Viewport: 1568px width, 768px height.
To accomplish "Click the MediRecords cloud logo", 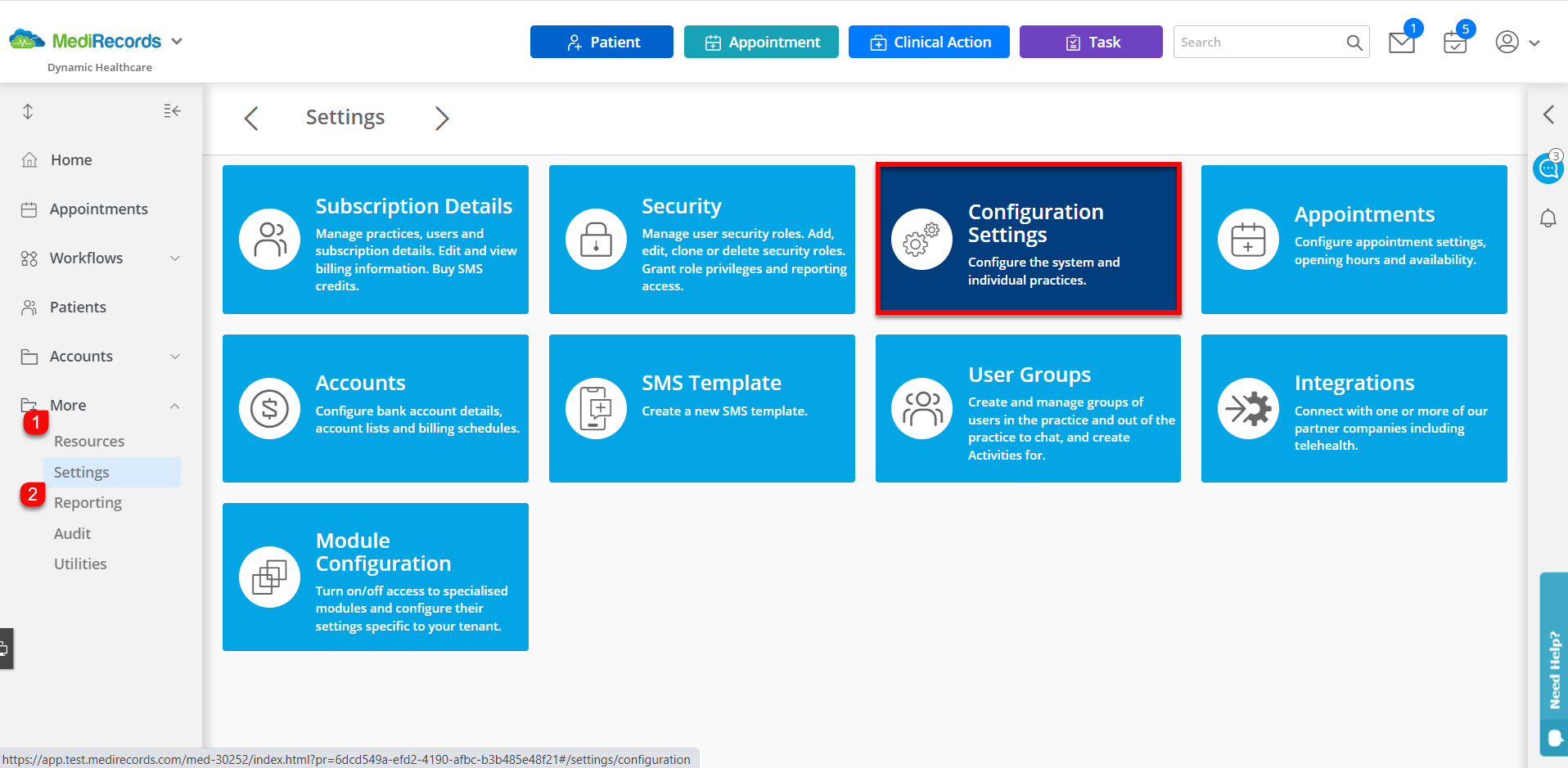I will click(x=27, y=39).
